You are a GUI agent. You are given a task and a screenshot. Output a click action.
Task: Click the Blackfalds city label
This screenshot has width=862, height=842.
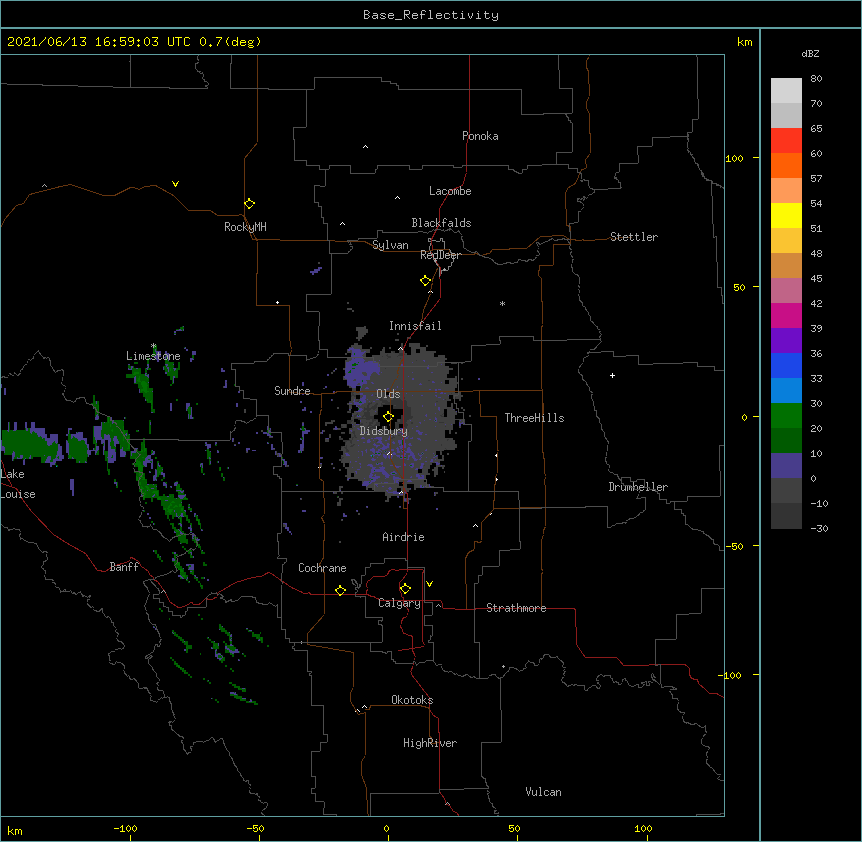click(441, 223)
